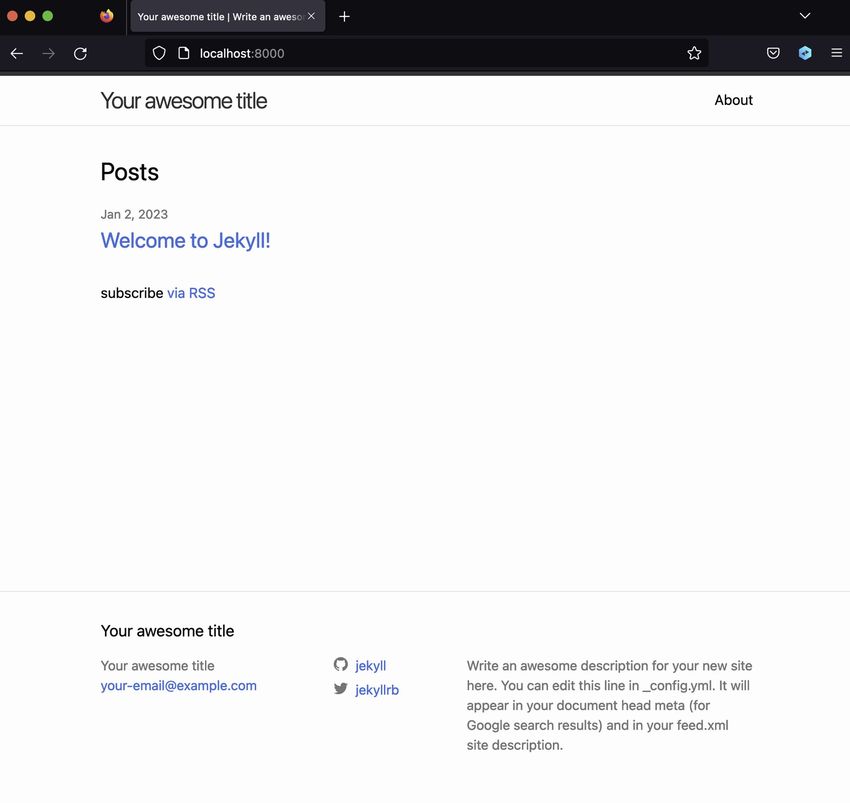Reload the page with refresh icon
Viewport: 850px width, 803px height.
click(80, 53)
